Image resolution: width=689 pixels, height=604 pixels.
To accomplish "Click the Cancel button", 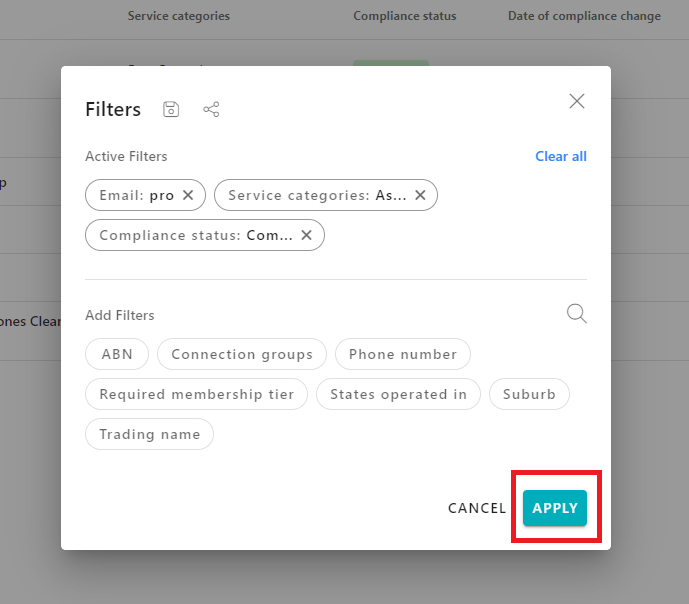I will (477, 508).
